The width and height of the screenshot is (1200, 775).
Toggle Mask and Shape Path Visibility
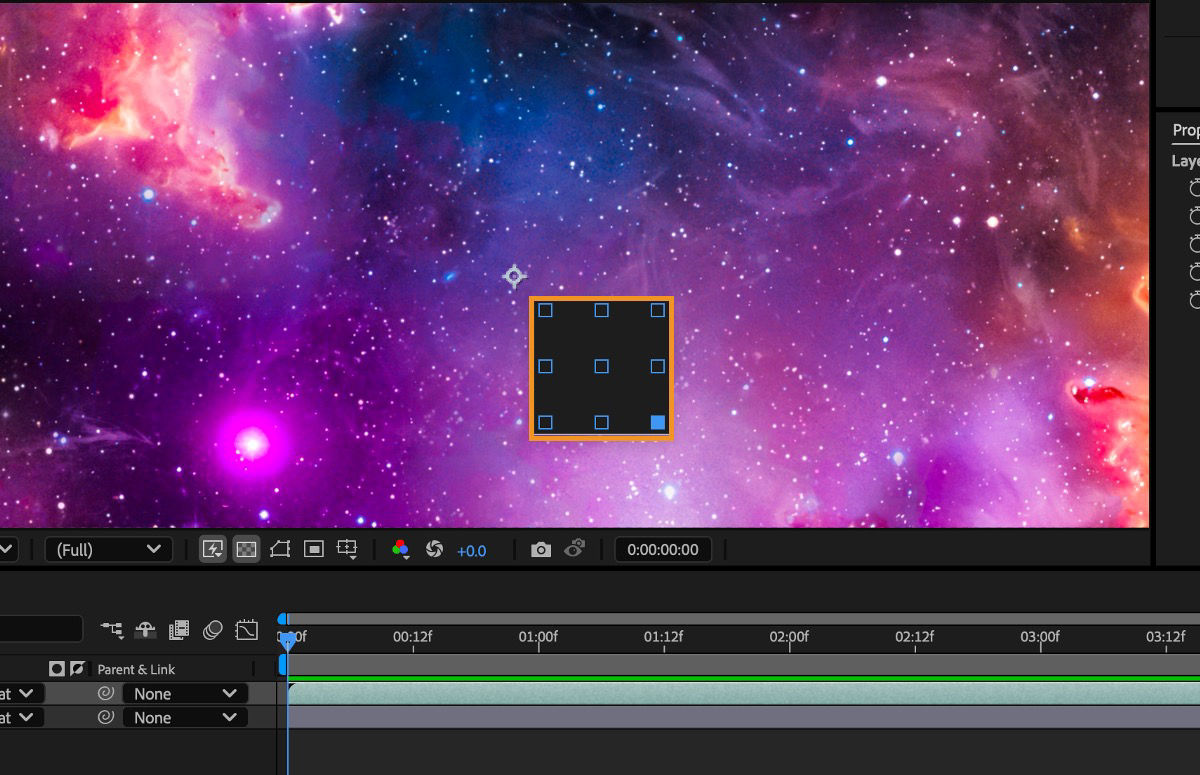click(x=280, y=548)
